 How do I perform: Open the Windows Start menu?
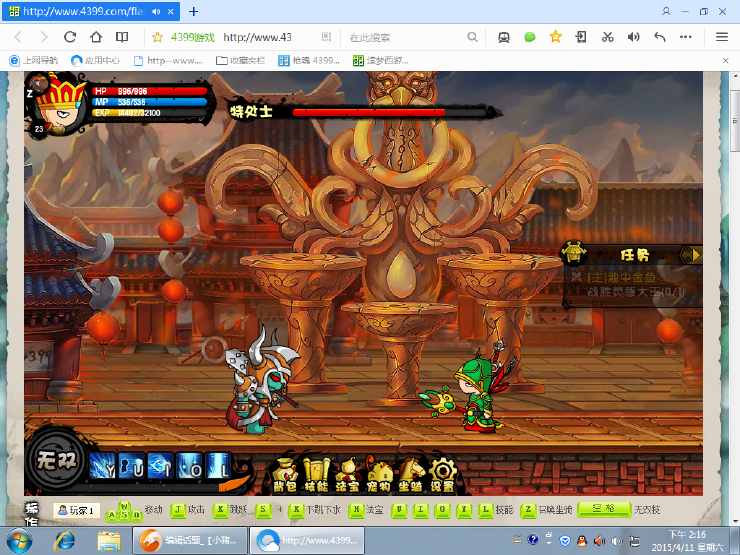click(x=19, y=541)
